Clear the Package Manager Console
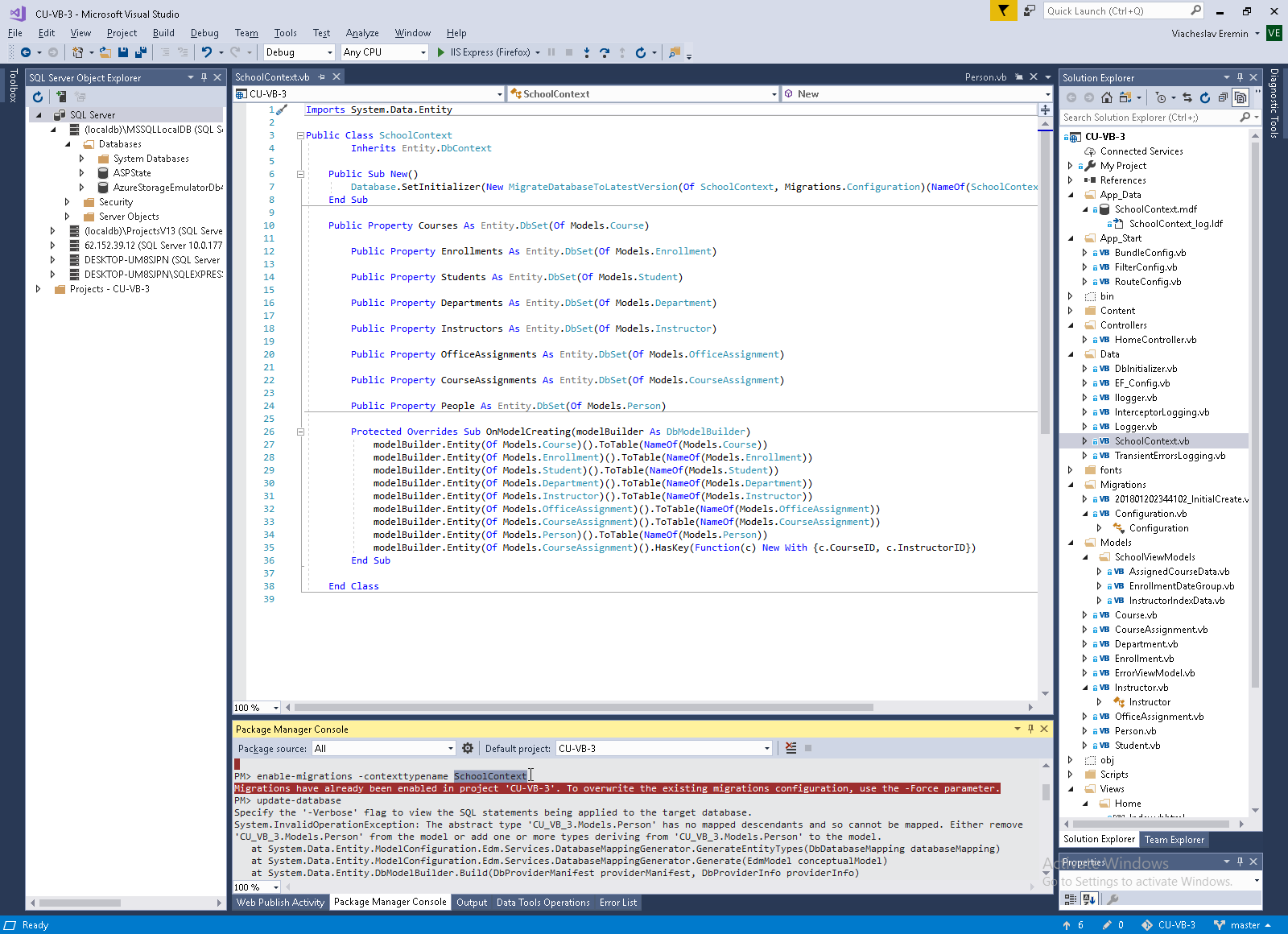 click(x=791, y=748)
